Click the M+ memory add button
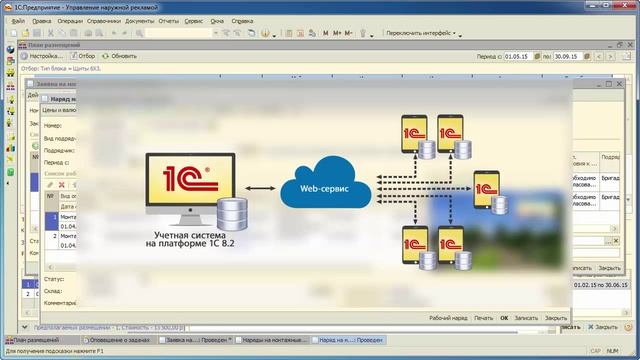Viewport: 640px width, 360px height. (x=337, y=33)
